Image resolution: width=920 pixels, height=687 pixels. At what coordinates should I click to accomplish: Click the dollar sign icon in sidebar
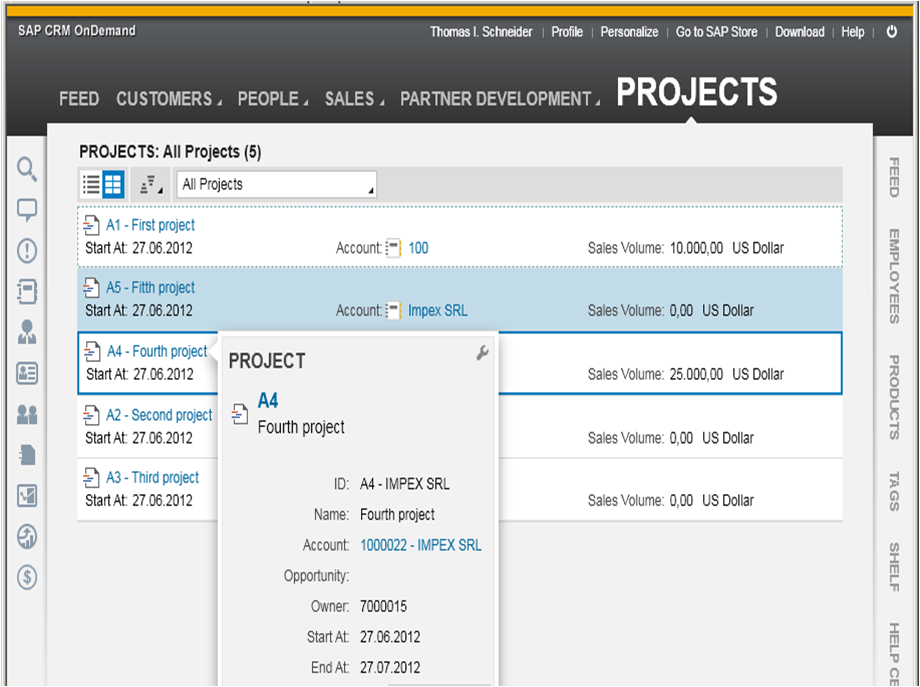coord(27,577)
